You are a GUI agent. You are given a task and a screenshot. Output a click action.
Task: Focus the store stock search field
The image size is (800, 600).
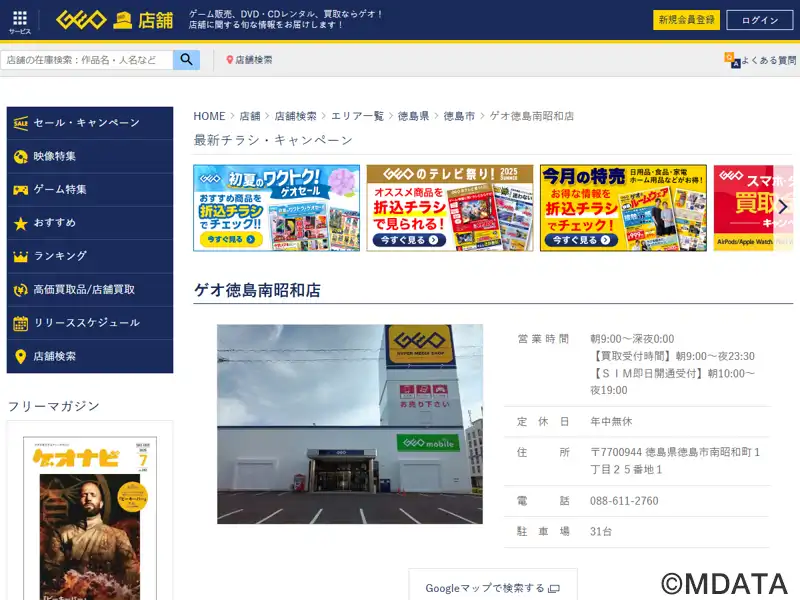pos(87,60)
